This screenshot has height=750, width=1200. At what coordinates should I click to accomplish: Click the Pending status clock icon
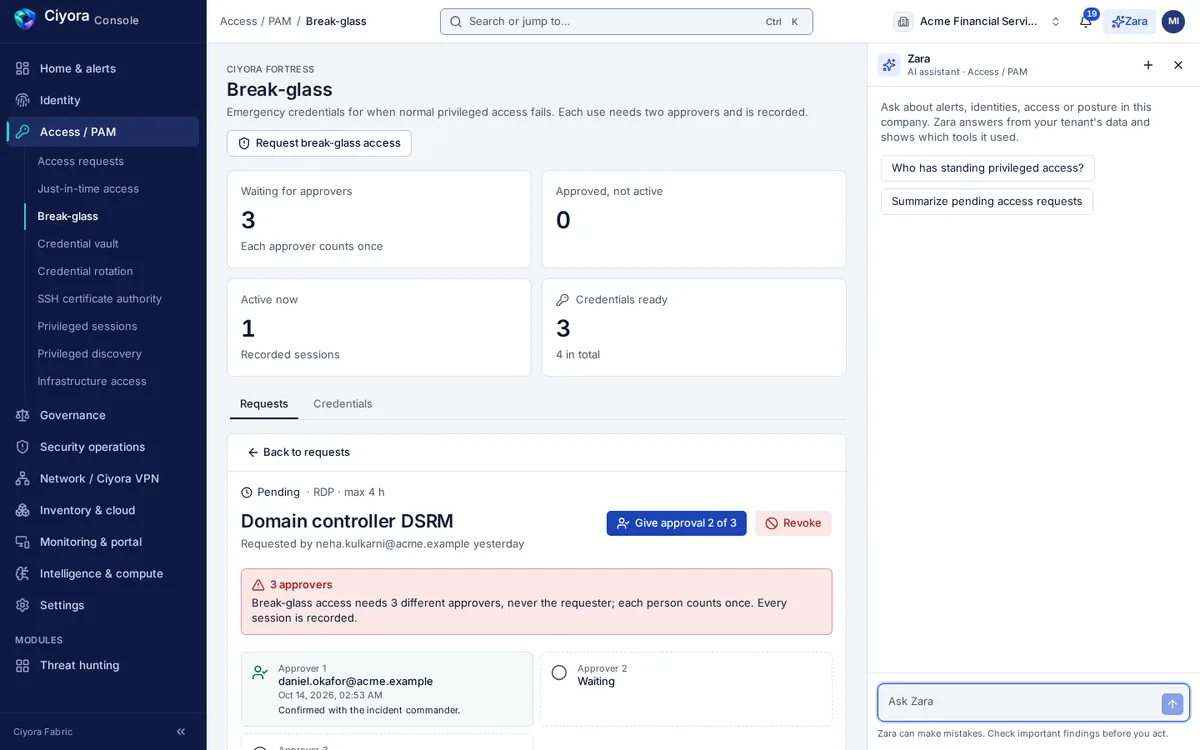coord(247,492)
